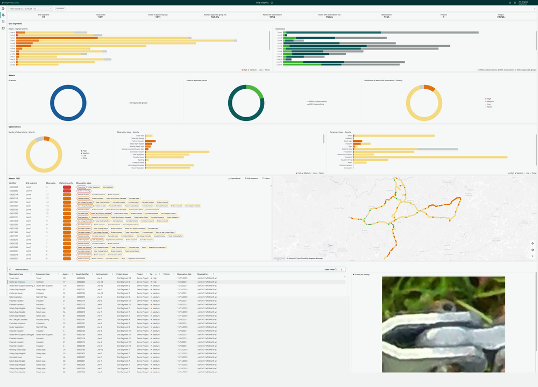Open the fourth icon in the left sidebar
Screen dimensions: 538x387
coord(3,28)
